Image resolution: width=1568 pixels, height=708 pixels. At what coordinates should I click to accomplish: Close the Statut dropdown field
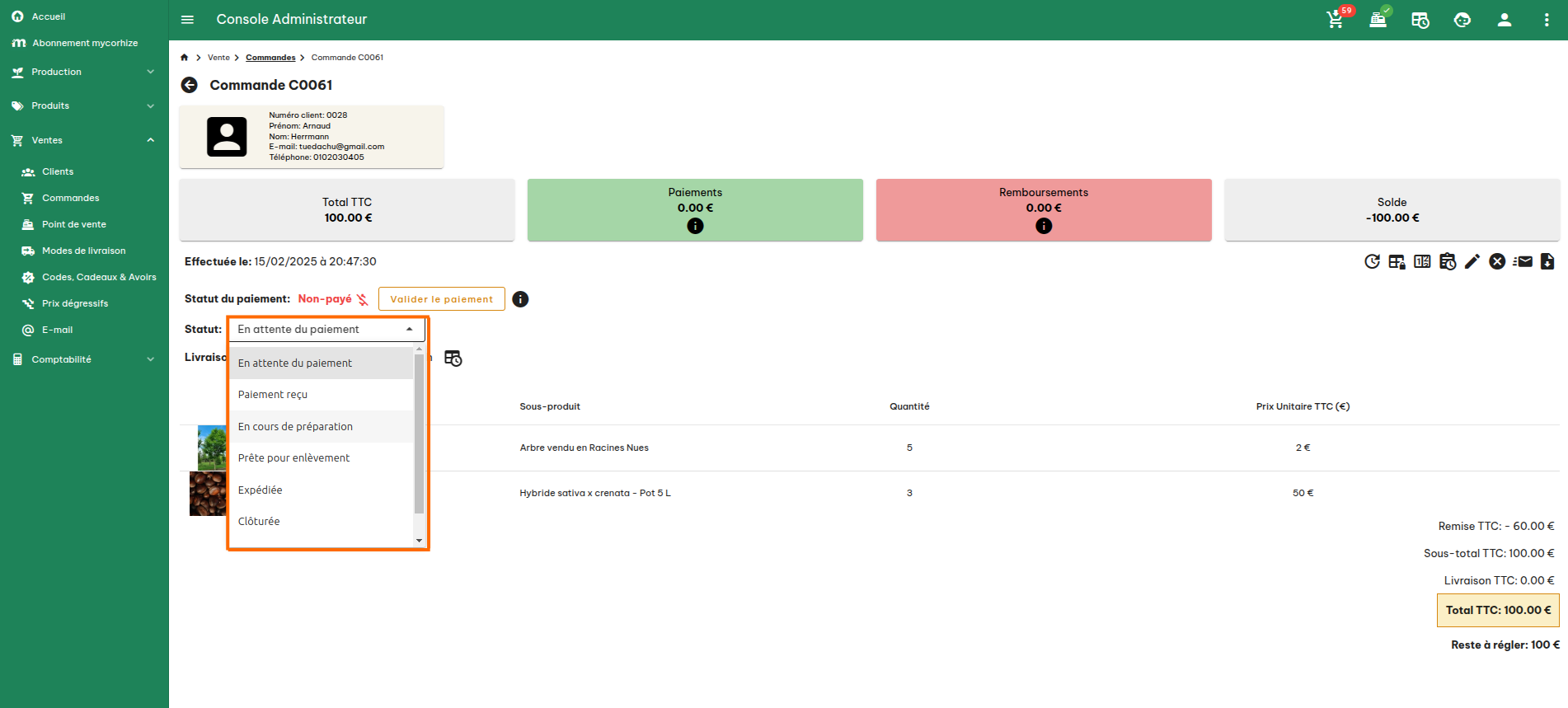coord(326,329)
